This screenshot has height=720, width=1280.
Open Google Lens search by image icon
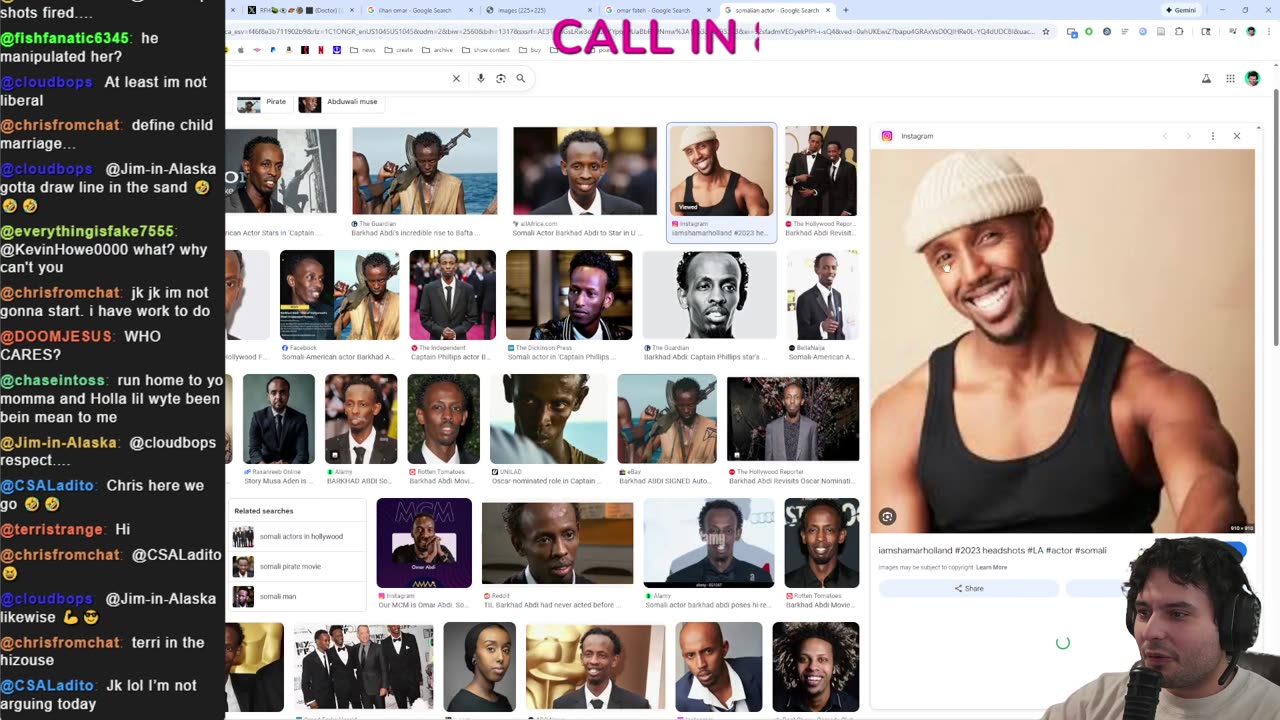tap(501, 78)
